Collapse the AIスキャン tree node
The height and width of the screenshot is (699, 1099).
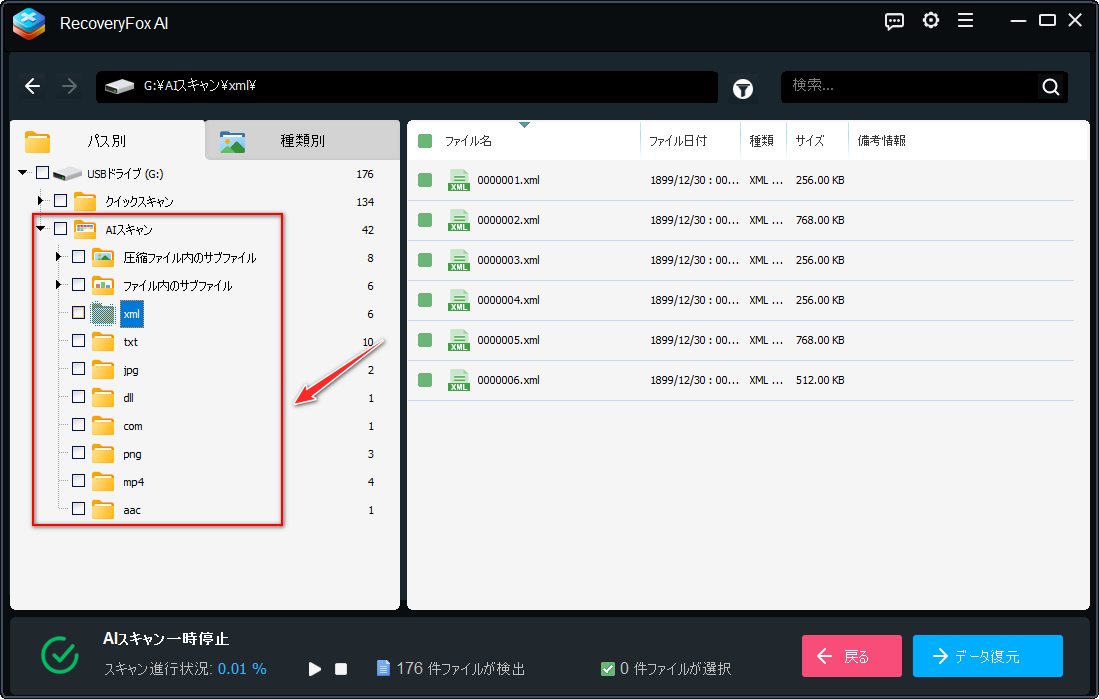41,229
